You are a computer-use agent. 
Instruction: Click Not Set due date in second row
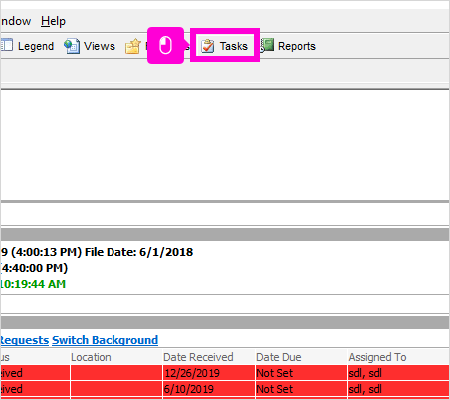point(275,389)
